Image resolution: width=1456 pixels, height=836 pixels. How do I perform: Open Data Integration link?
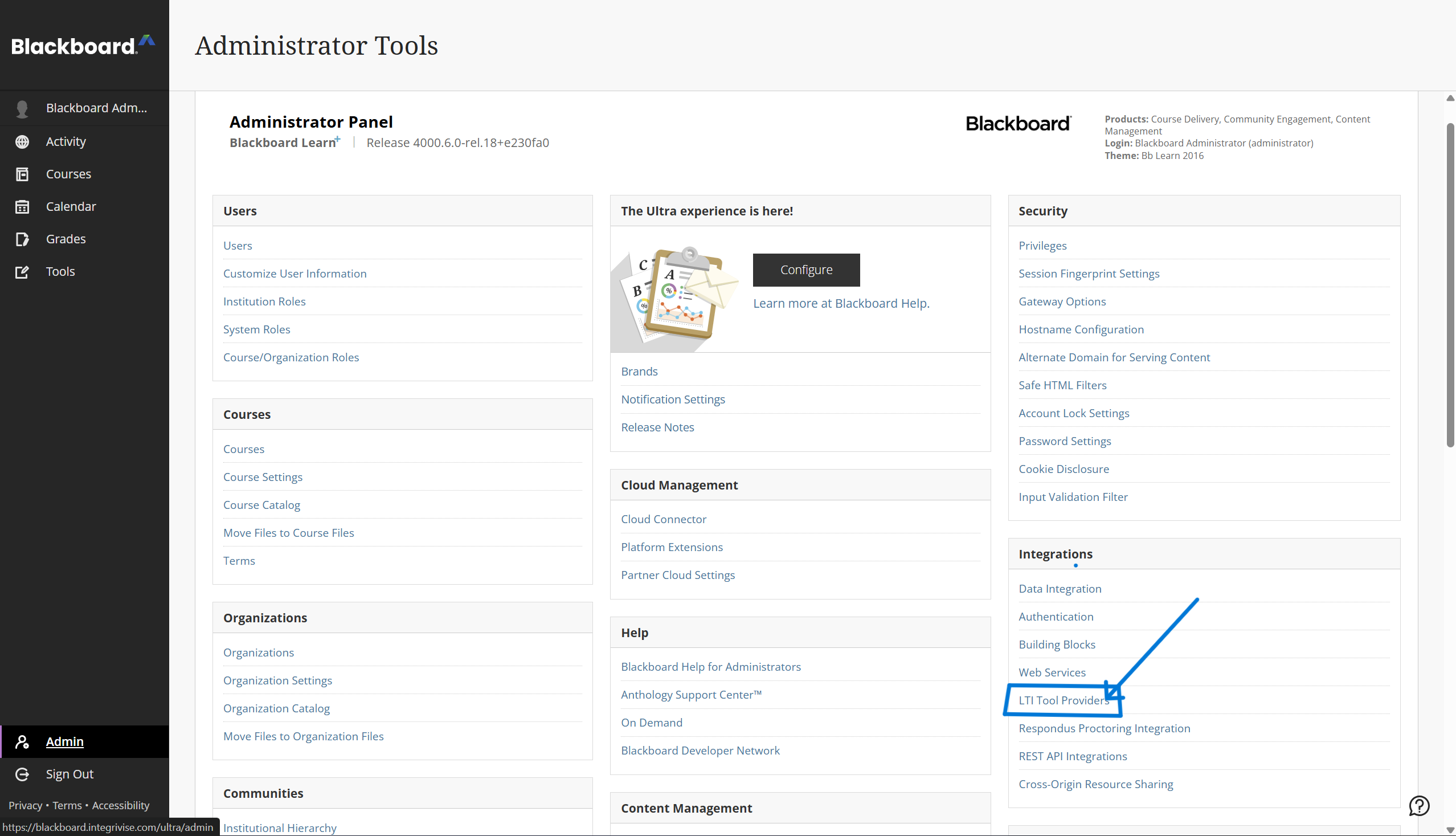pos(1060,589)
